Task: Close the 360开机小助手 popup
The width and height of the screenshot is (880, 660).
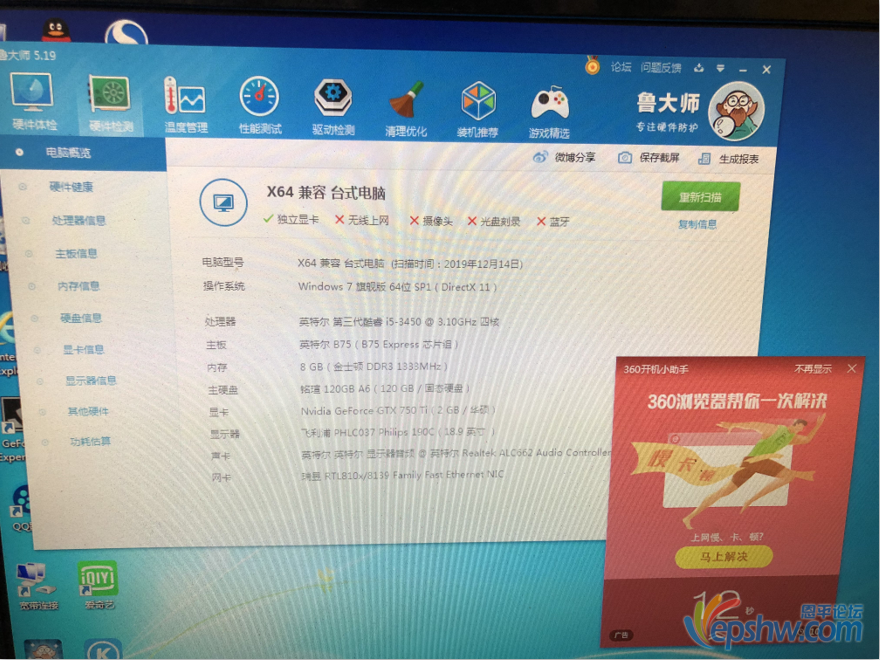Action: tap(851, 369)
